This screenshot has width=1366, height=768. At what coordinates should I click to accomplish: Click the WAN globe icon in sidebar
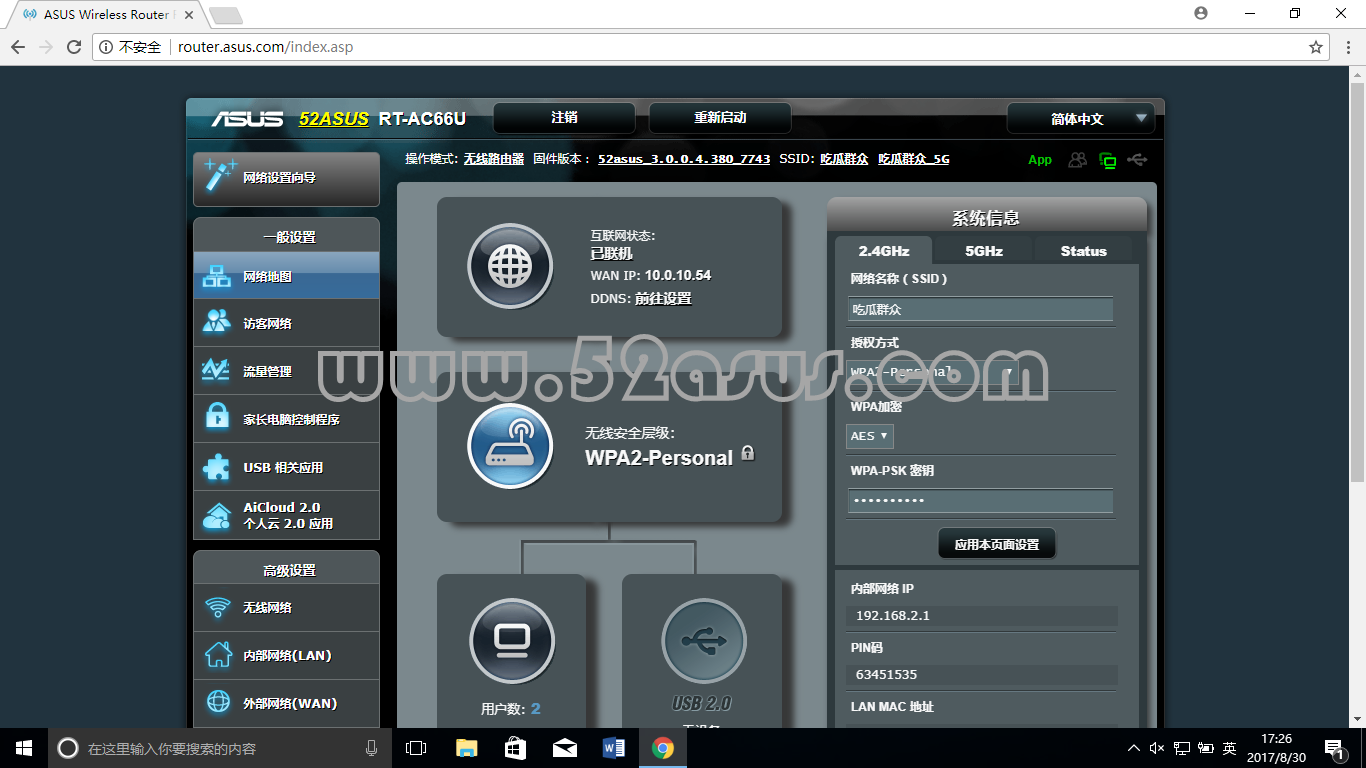[217, 702]
